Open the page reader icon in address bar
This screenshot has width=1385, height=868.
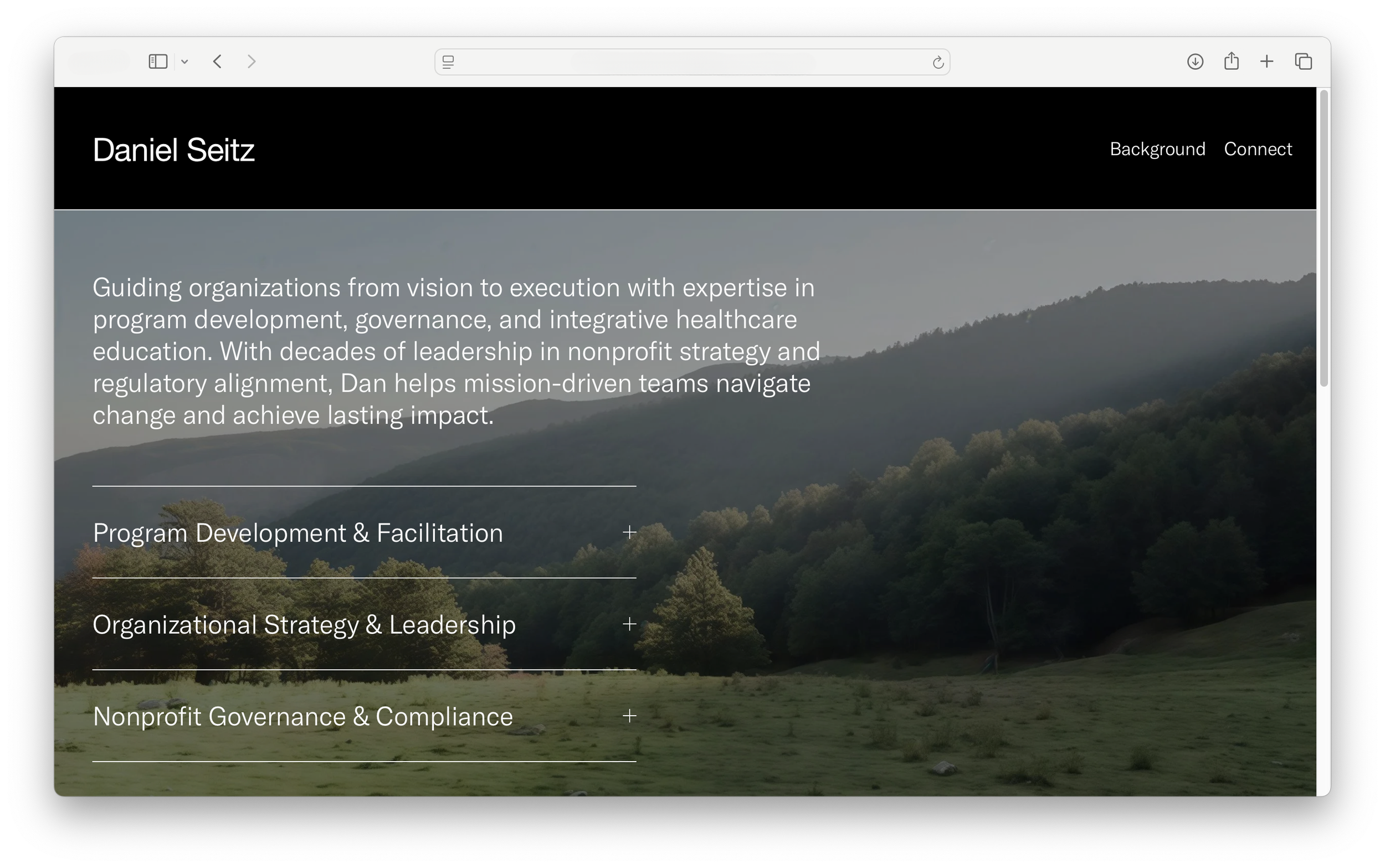pos(448,62)
